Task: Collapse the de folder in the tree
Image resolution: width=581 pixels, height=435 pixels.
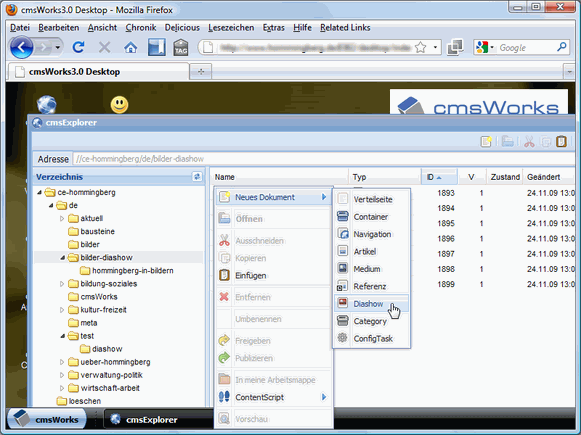Action: tap(51, 205)
